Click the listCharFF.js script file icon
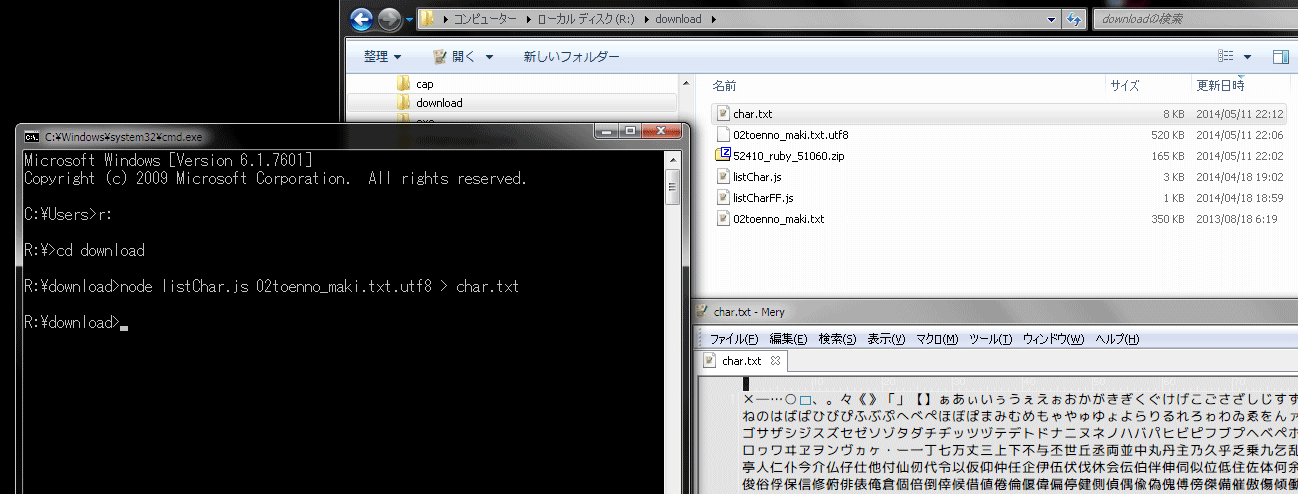Image resolution: width=1298 pixels, height=494 pixels. (723, 198)
